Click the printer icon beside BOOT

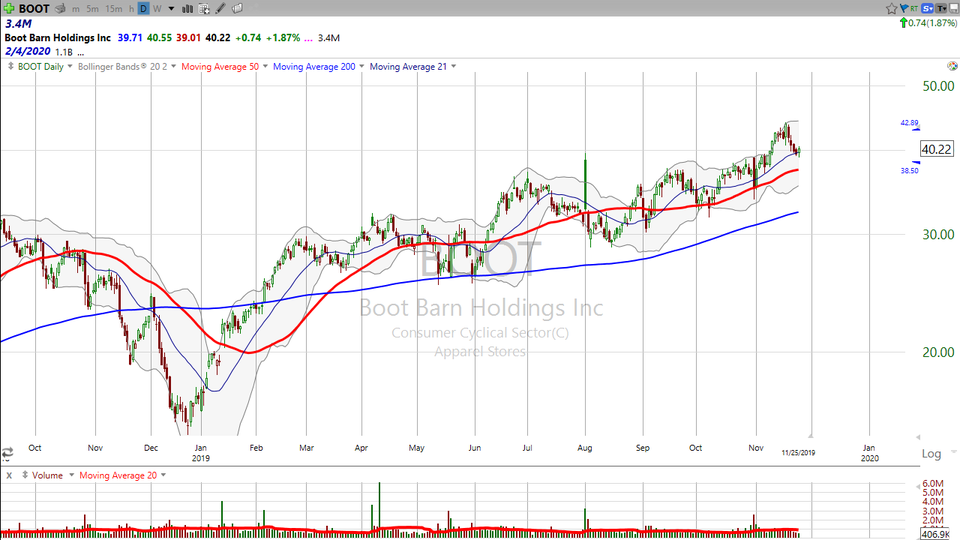(60, 9)
